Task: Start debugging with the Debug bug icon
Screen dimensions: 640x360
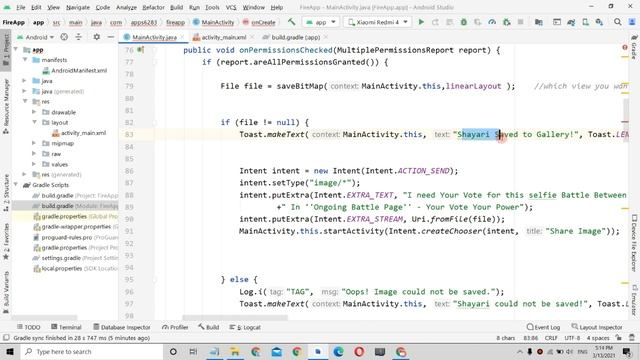Action: 464,22
